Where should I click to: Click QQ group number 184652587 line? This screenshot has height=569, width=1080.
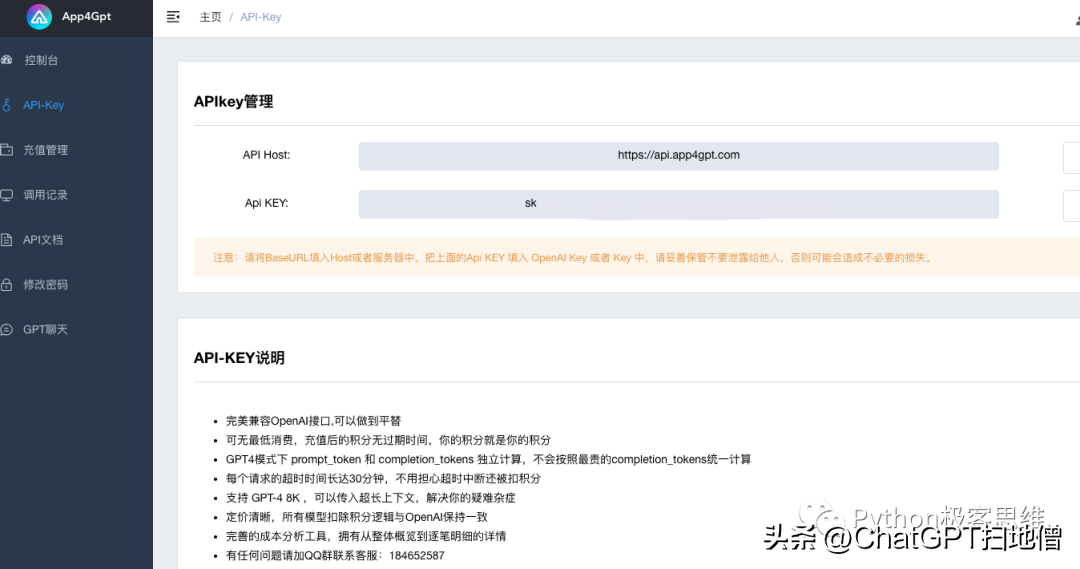335,556
